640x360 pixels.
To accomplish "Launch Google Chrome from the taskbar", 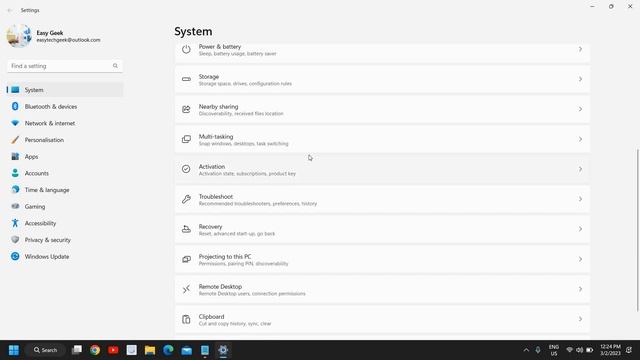I will click(95, 350).
